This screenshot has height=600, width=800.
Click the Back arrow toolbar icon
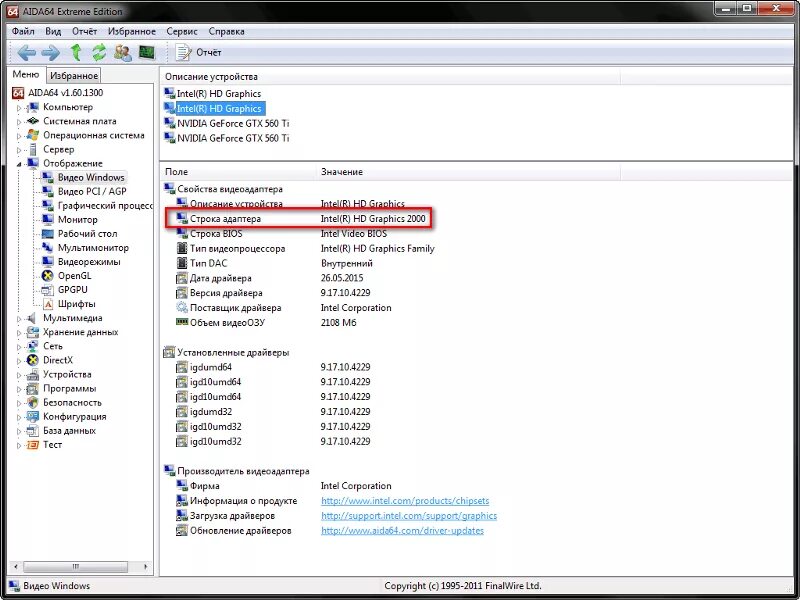(x=27, y=53)
